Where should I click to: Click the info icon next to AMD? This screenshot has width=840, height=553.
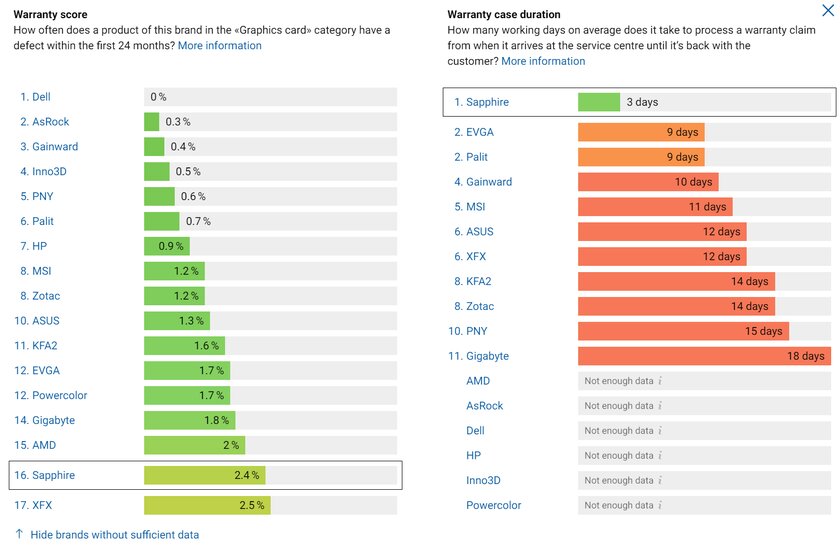click(660, 381)
